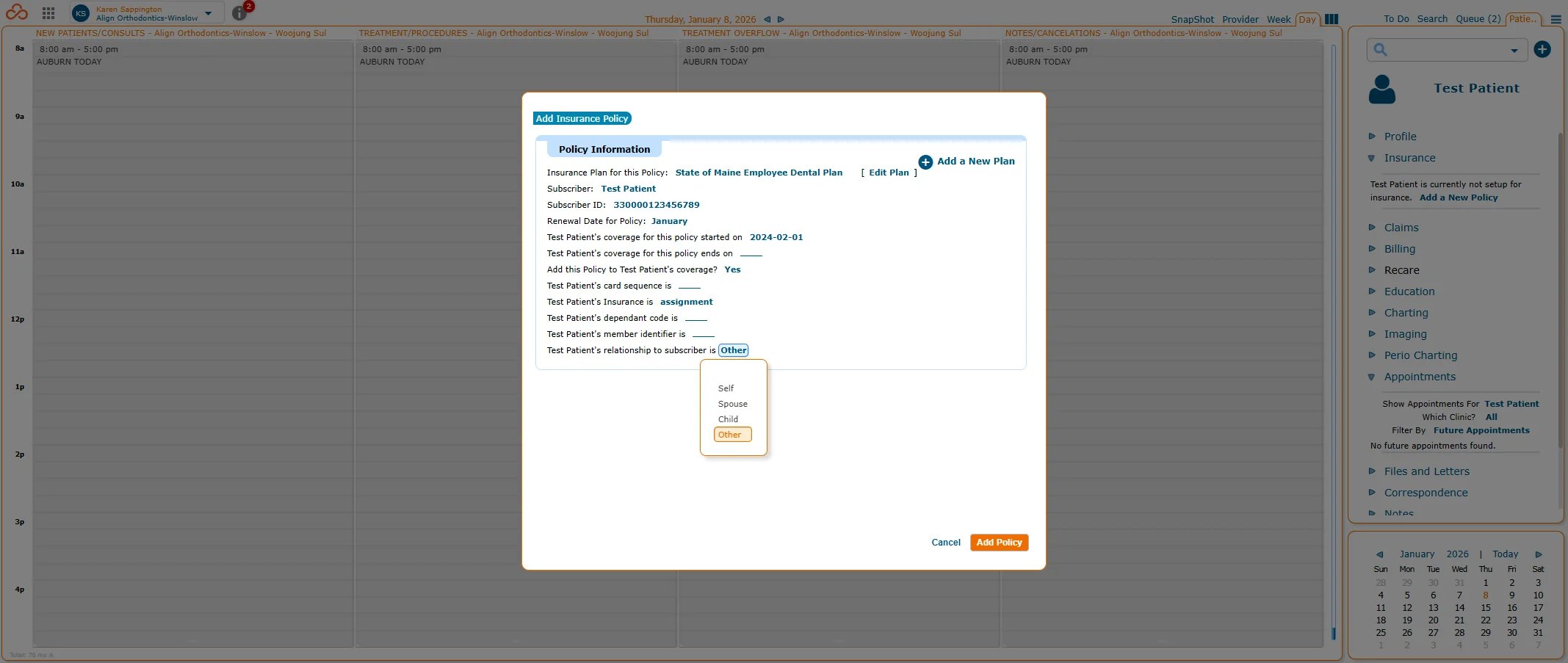Open the apps grid icon

click(48, 12)
